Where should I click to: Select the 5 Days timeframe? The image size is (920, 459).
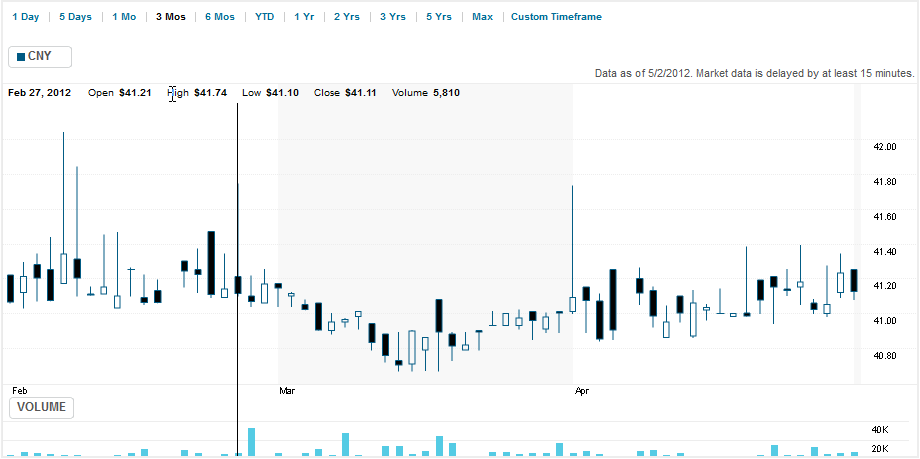tap(75, 17)
